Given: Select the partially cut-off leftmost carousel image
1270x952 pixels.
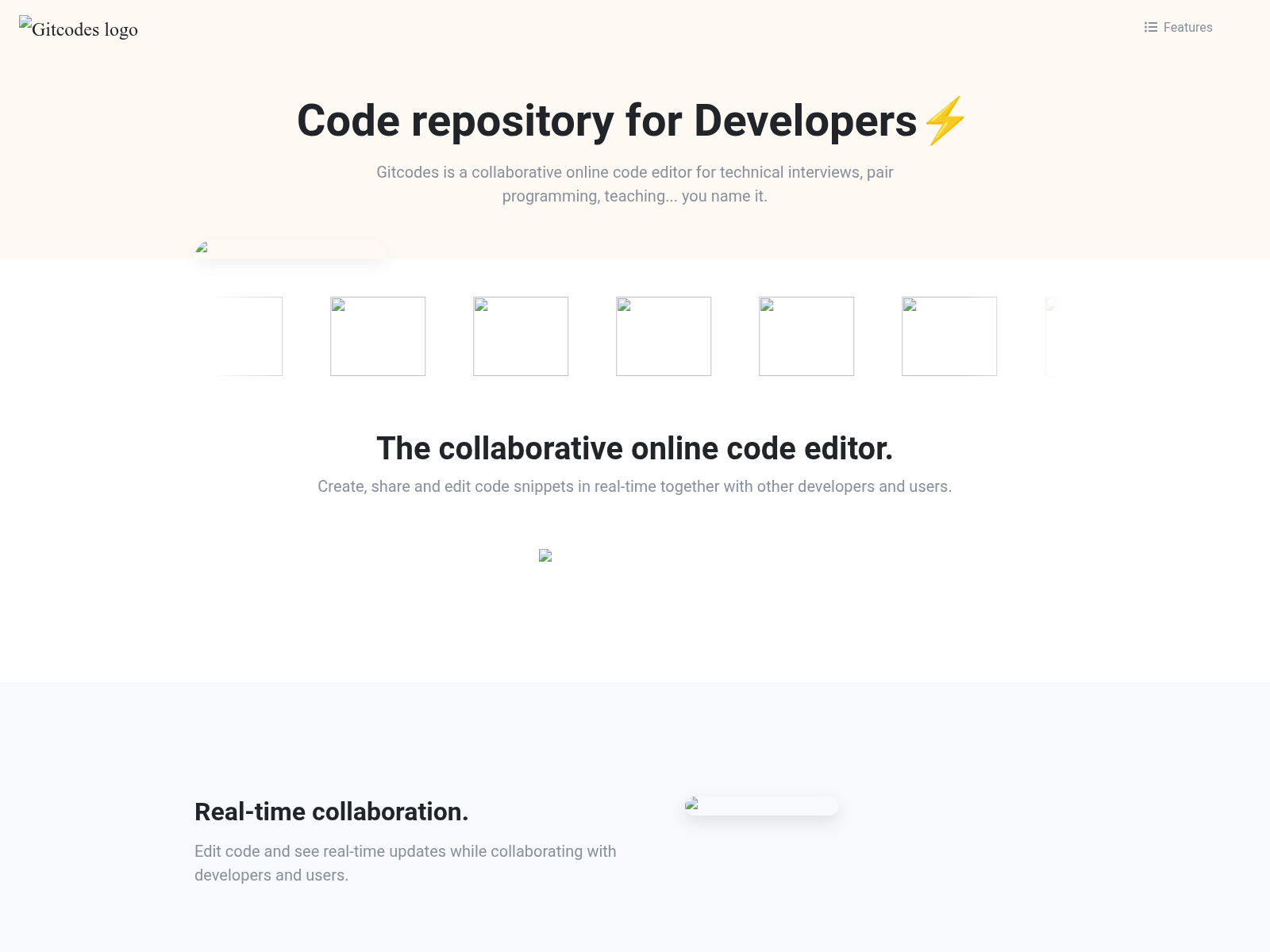Looking at the screenshot, I should 248,336.
